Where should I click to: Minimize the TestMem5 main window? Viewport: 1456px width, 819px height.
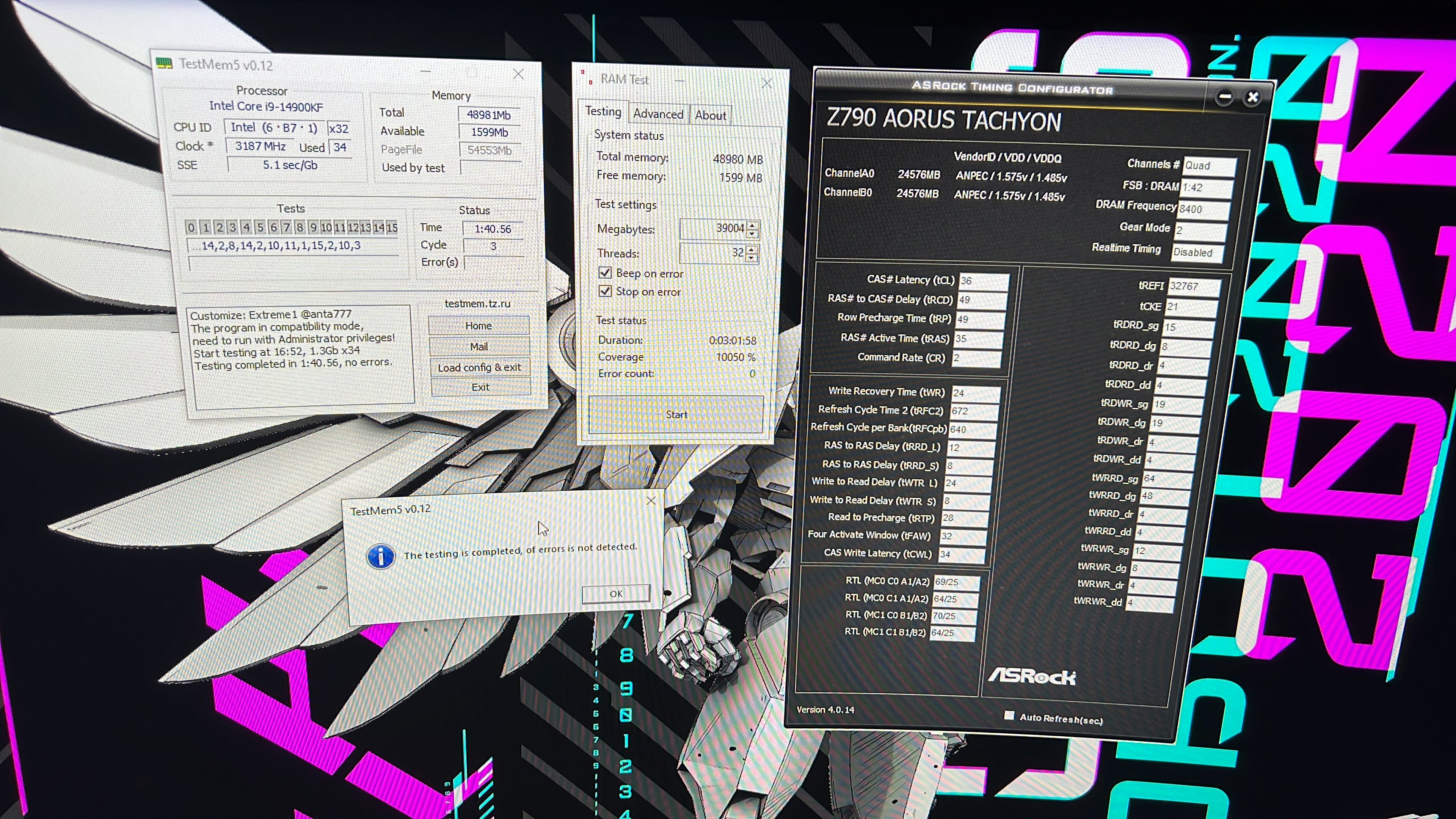[425, 72]
